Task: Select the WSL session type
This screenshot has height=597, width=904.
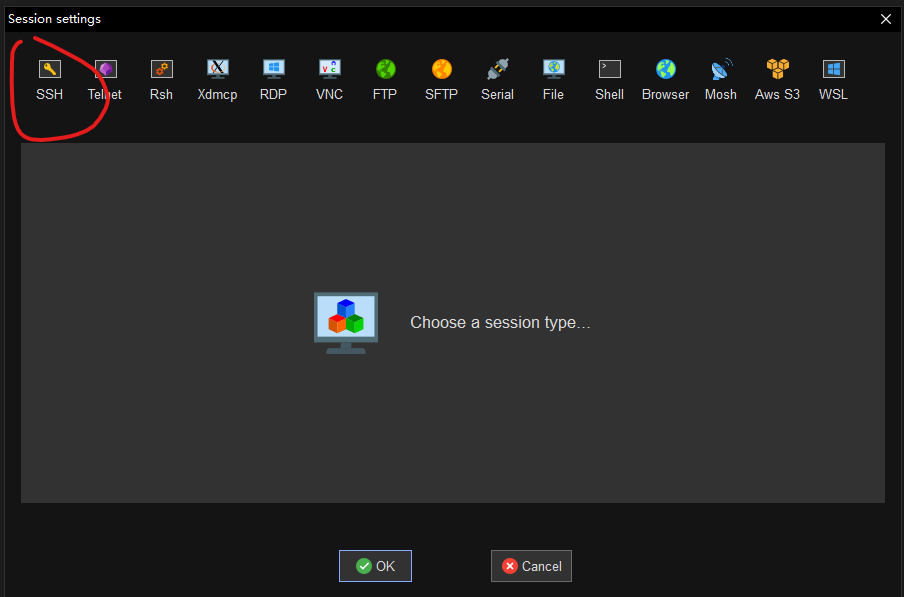Action: (x=833, y=80)
